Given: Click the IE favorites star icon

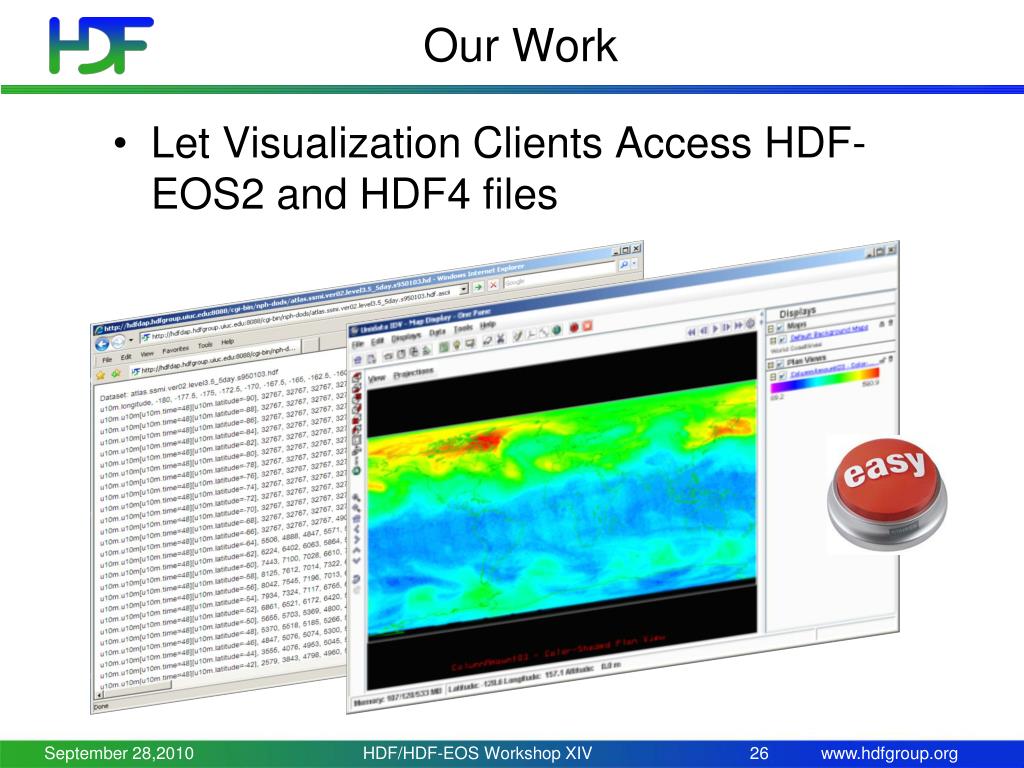Looking at the screenshot, I should click(x=101, y=374).
